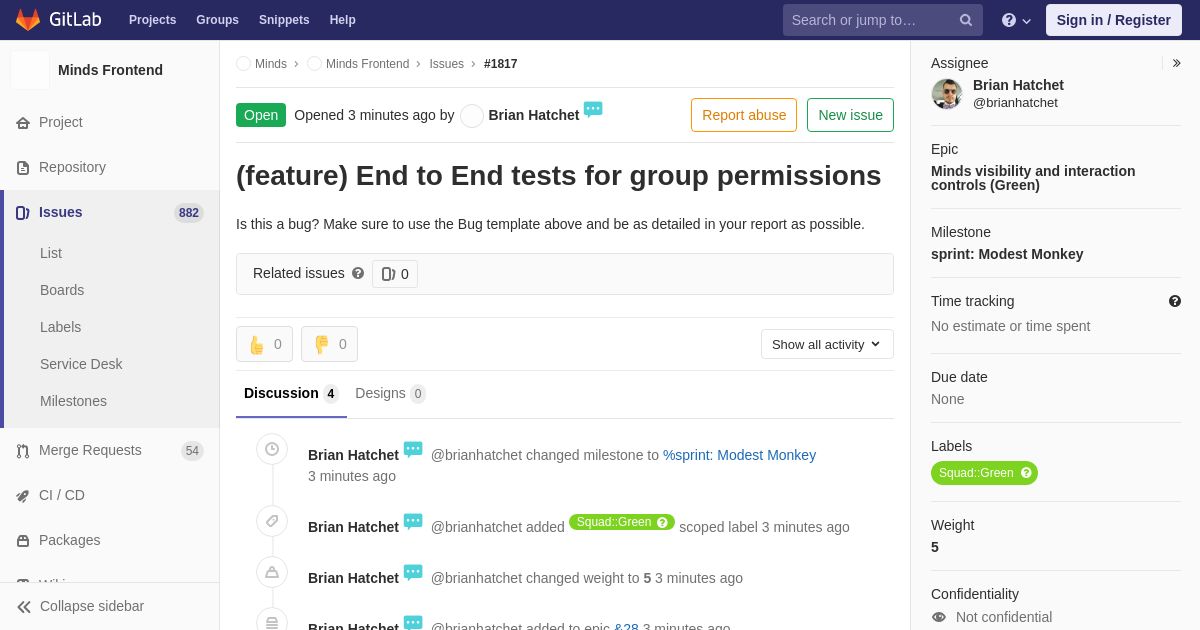Open Merge Requests in the sidebar
1200x630 pixels.
[90, 450]
